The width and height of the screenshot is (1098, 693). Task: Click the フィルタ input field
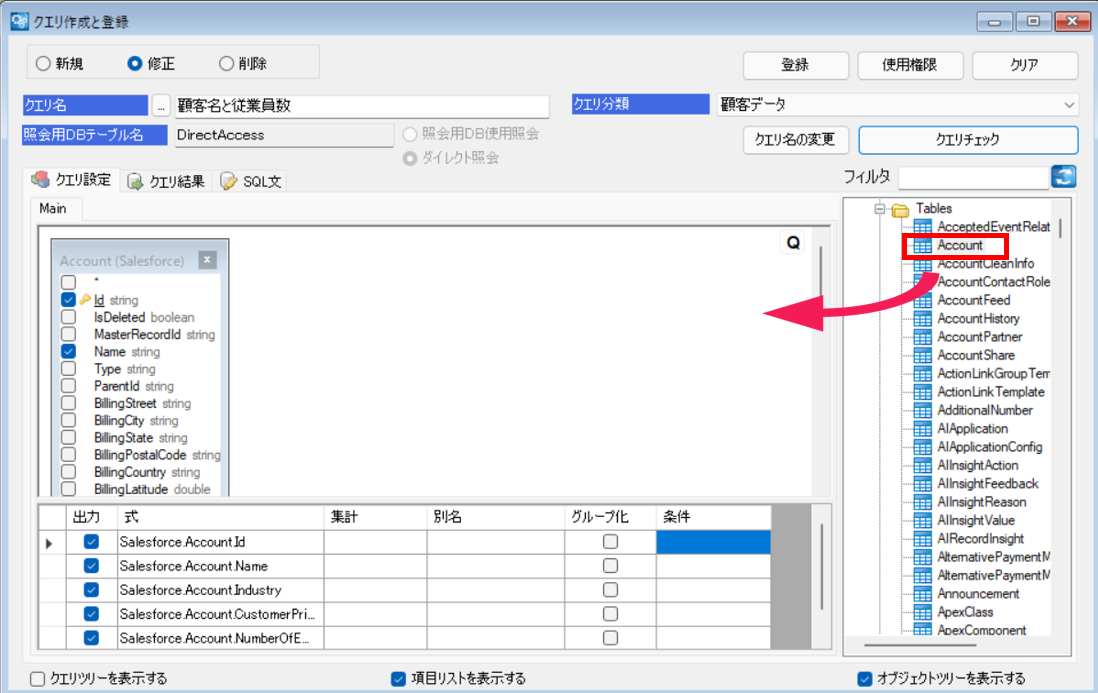click(x=973, y=178)
